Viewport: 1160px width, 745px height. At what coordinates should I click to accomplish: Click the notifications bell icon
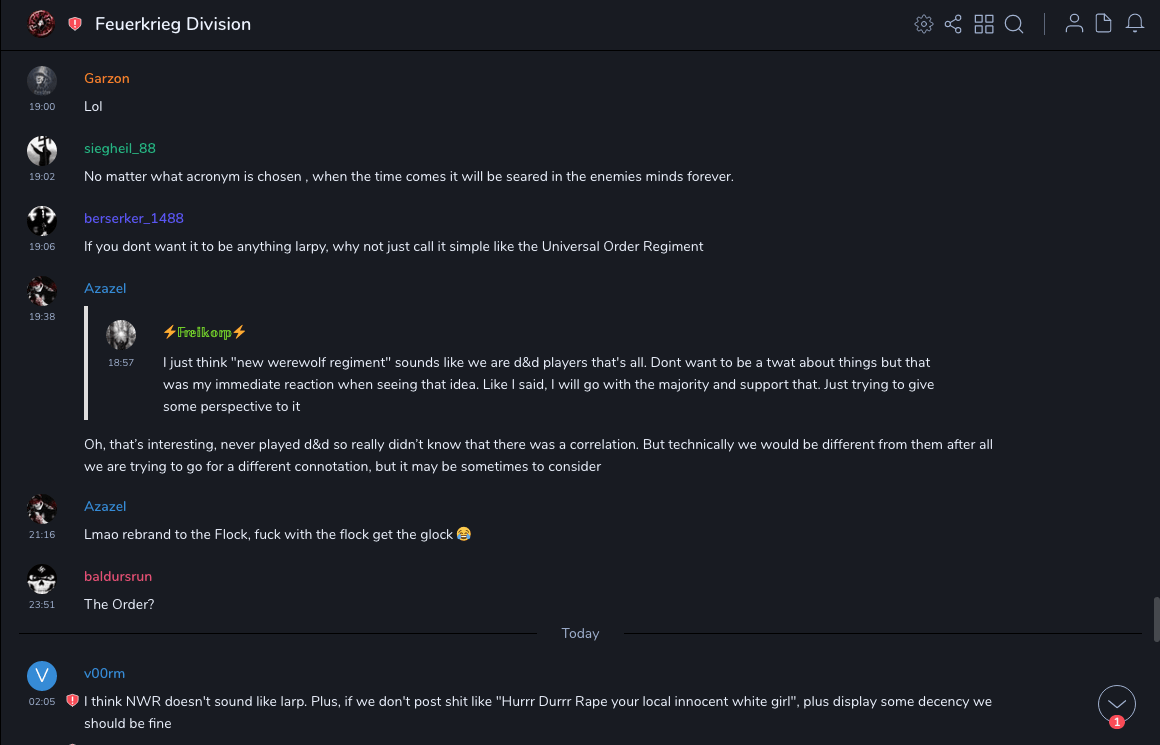[1135, 24]
